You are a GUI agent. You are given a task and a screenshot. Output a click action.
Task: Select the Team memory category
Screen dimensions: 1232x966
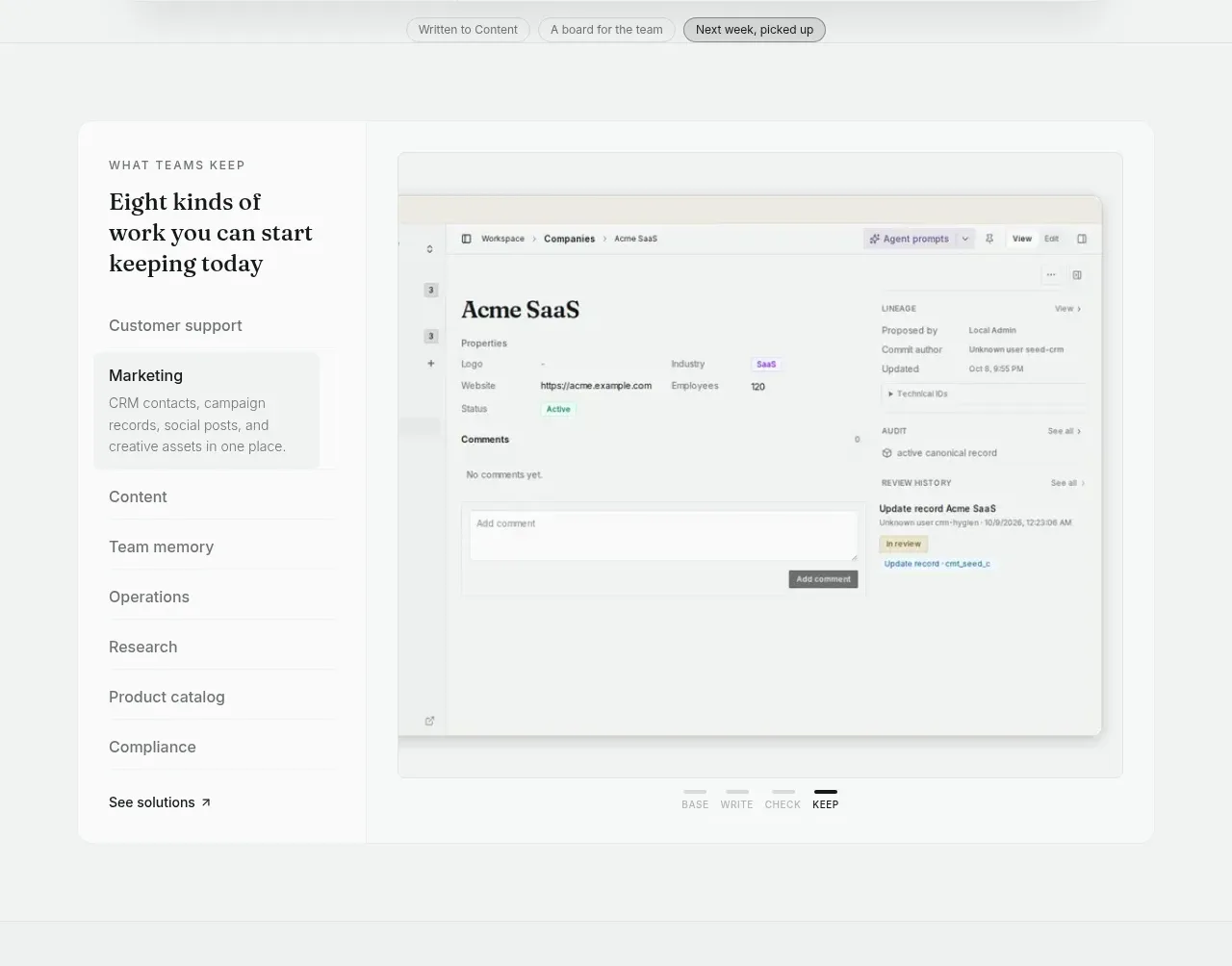click(223, 547)
